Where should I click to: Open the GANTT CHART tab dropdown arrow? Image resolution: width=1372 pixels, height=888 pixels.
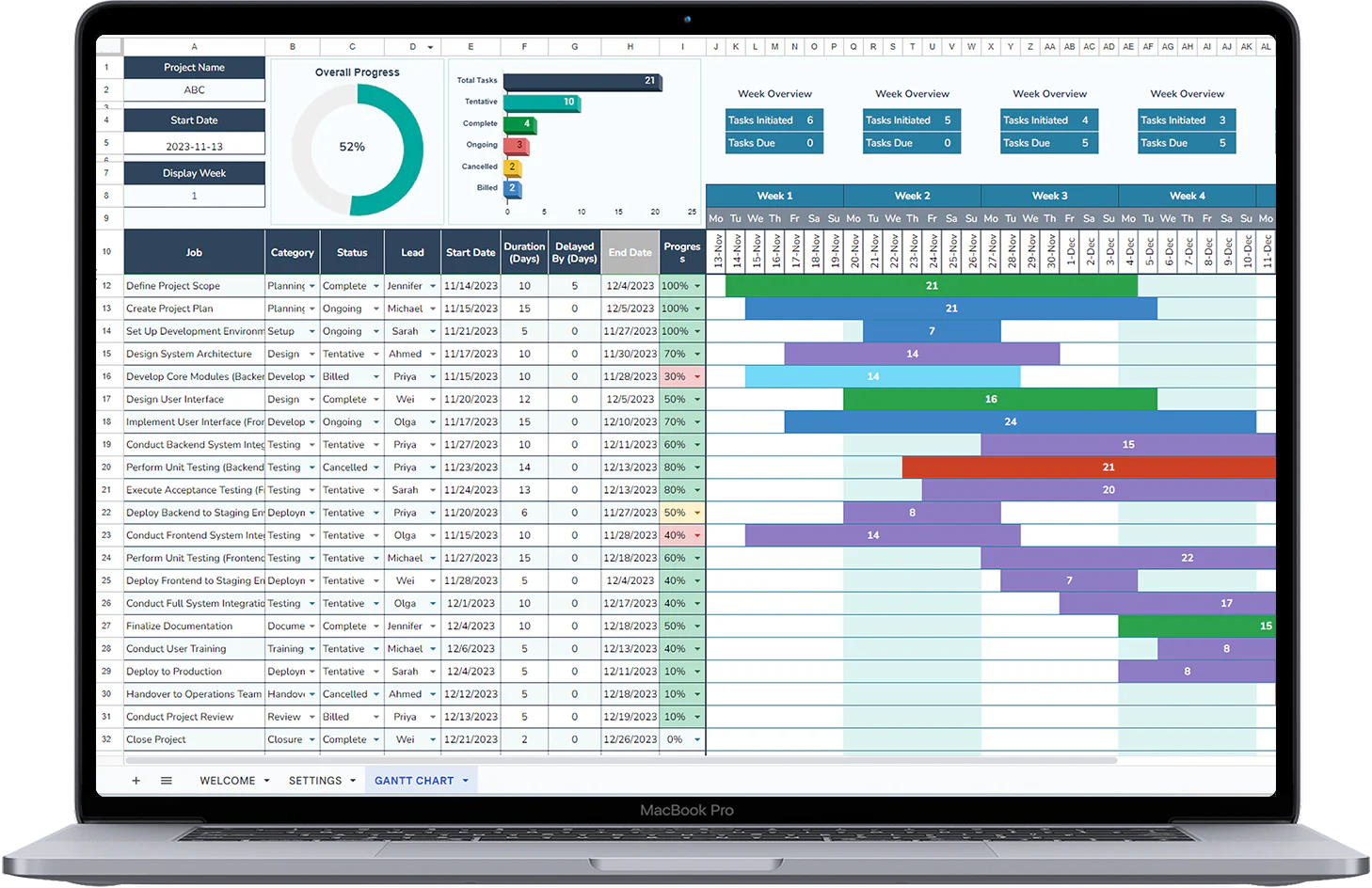465,781
